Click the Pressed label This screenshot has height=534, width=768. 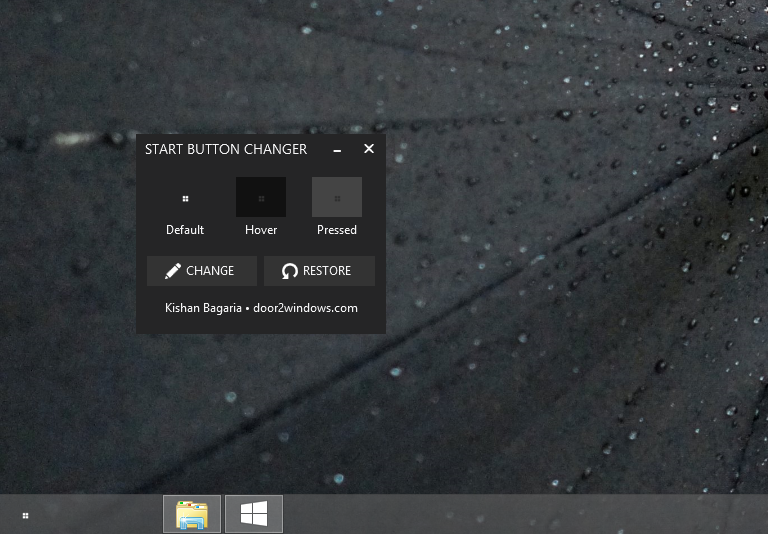[336, 230]
